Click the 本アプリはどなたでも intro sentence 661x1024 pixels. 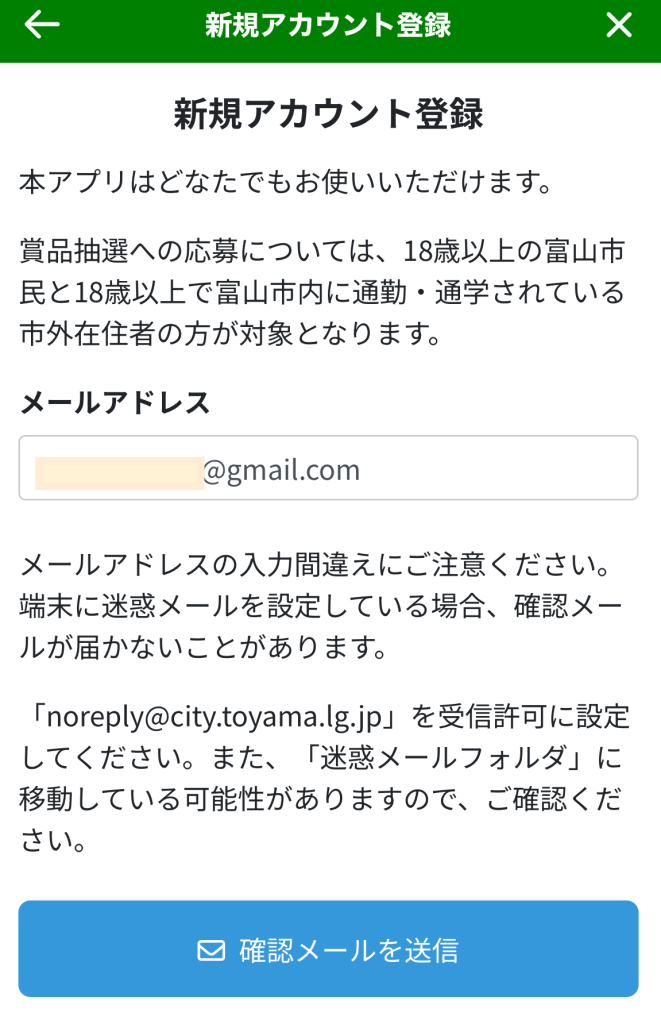point(286,183)
